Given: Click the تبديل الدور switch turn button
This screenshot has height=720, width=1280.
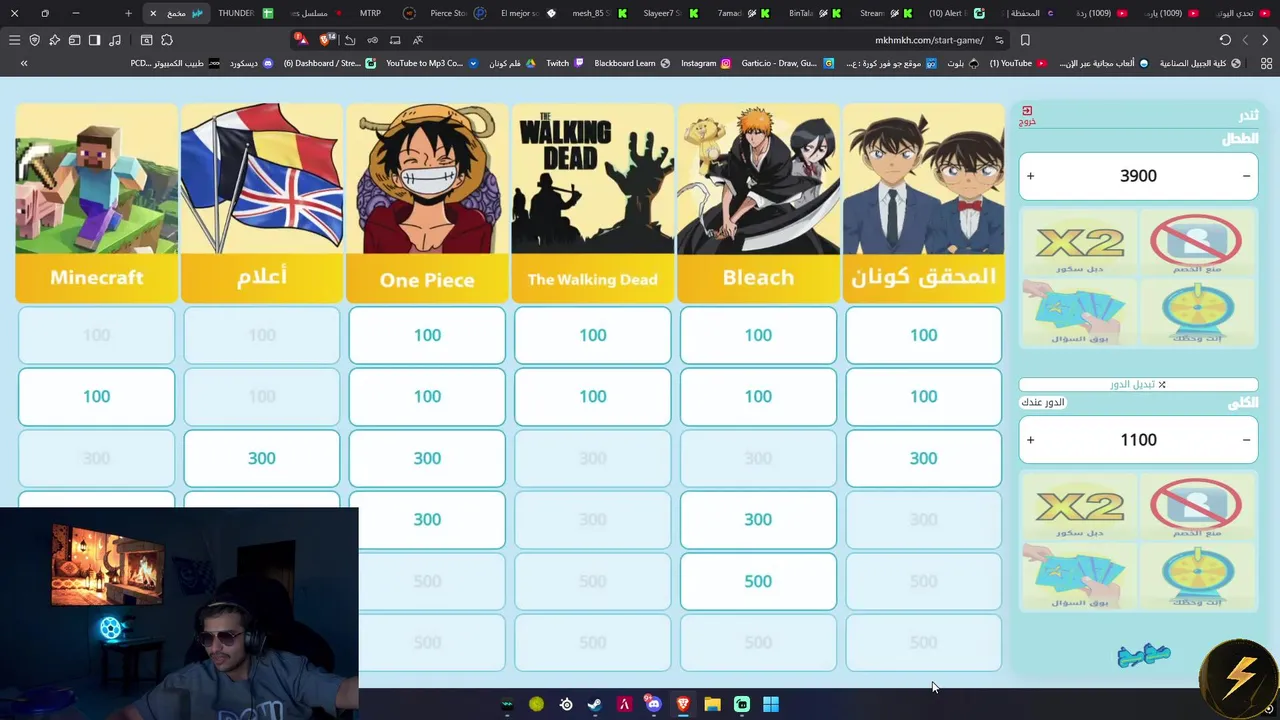Looking at the screenshot, I should (1138, 384).
